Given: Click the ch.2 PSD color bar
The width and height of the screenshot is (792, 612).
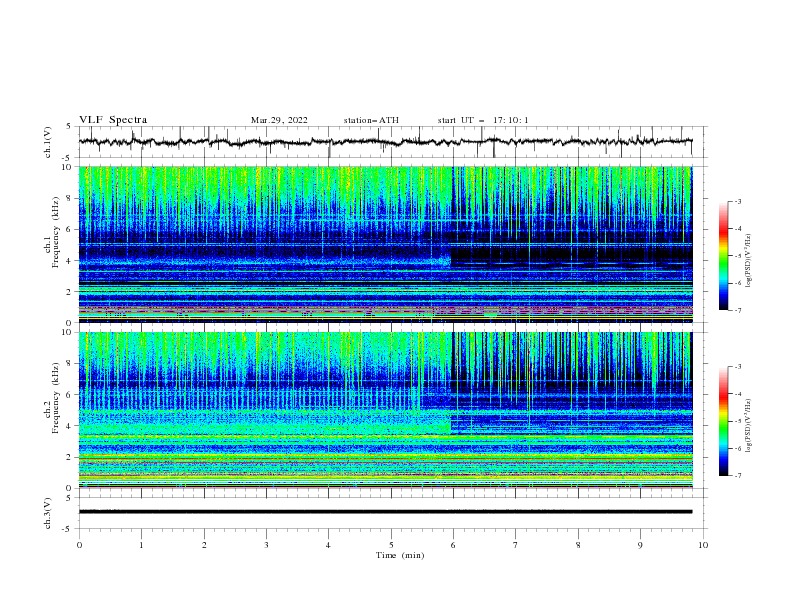Looking at the screenshot, I should [x=724, y=421].
